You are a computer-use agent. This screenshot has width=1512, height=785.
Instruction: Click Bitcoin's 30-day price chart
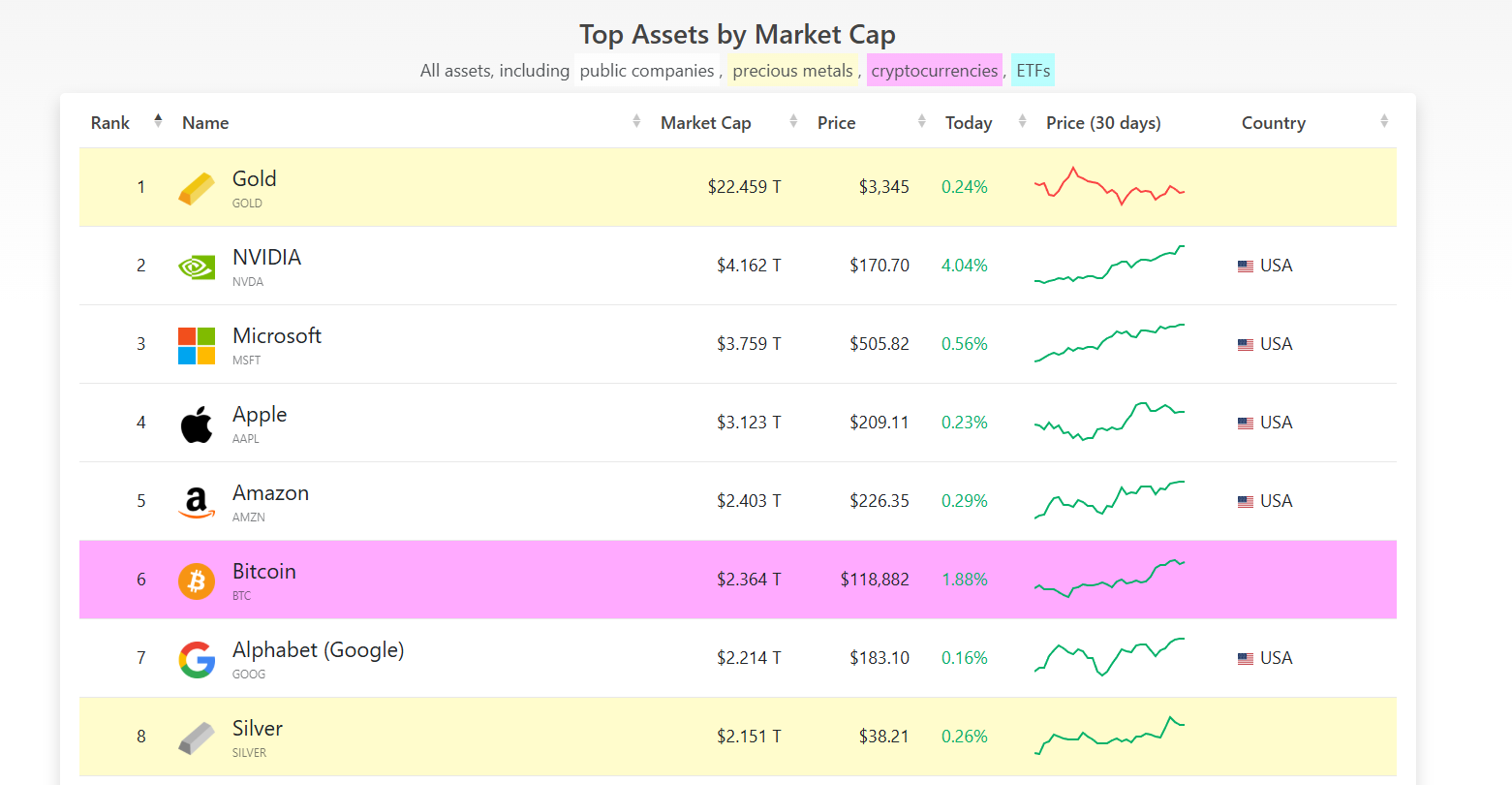pyautogui.click(x=1110, y=579)
